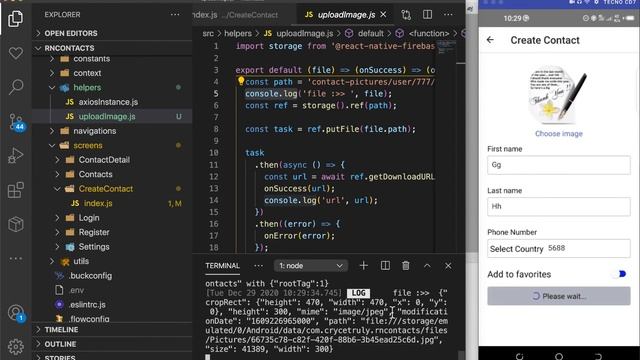This screenshot has width=640, height=360.
Task: Close the terminal panel
Action: [448, 266]
